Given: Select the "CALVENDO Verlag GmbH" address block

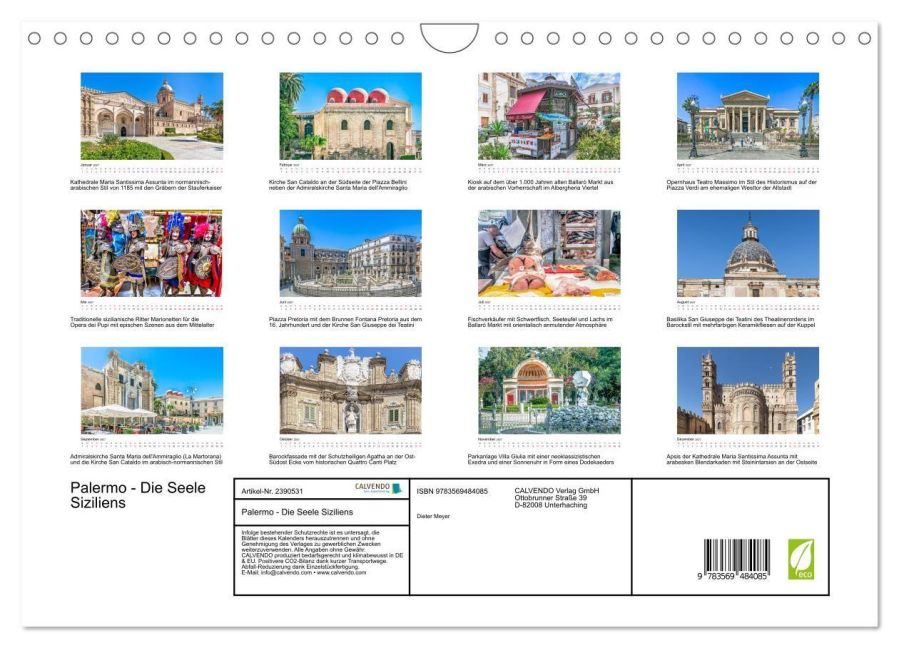Looking at the screenshot, I should tap(557, 498).
